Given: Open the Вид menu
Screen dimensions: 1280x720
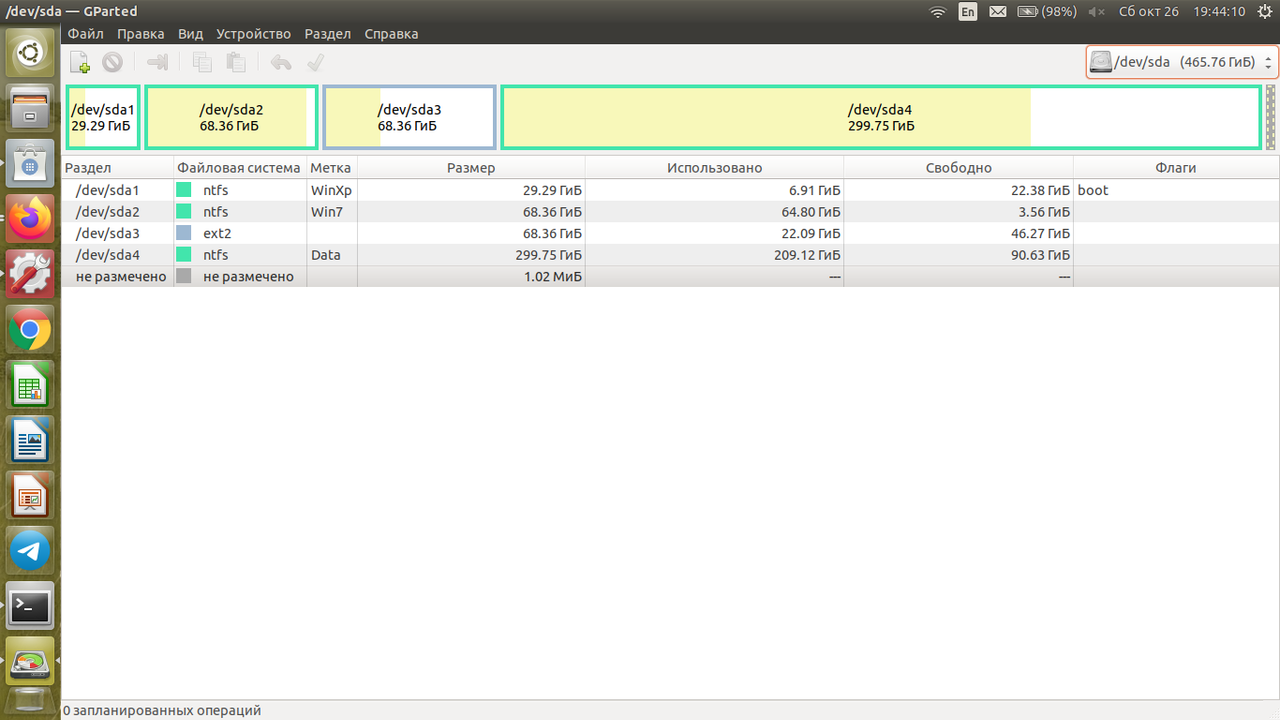Looking at the screenshot, I should pyautogui.click(x=190, y=34).
